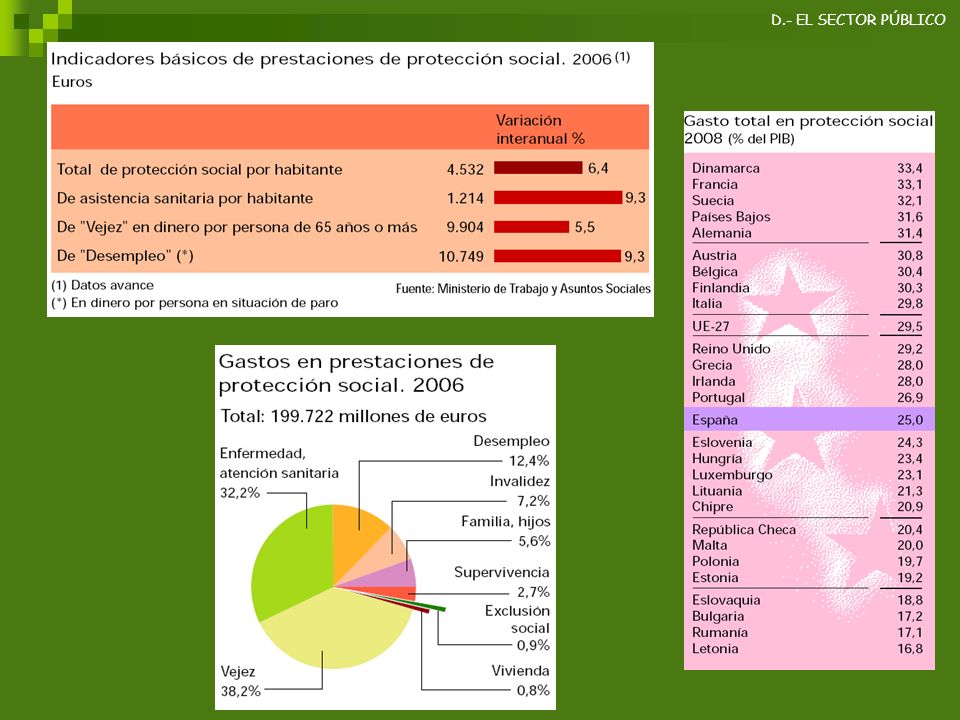This screenshot has width=960, height=720.
Task: Click the Desempleo 12,4% label
Action: pos(511,451)
